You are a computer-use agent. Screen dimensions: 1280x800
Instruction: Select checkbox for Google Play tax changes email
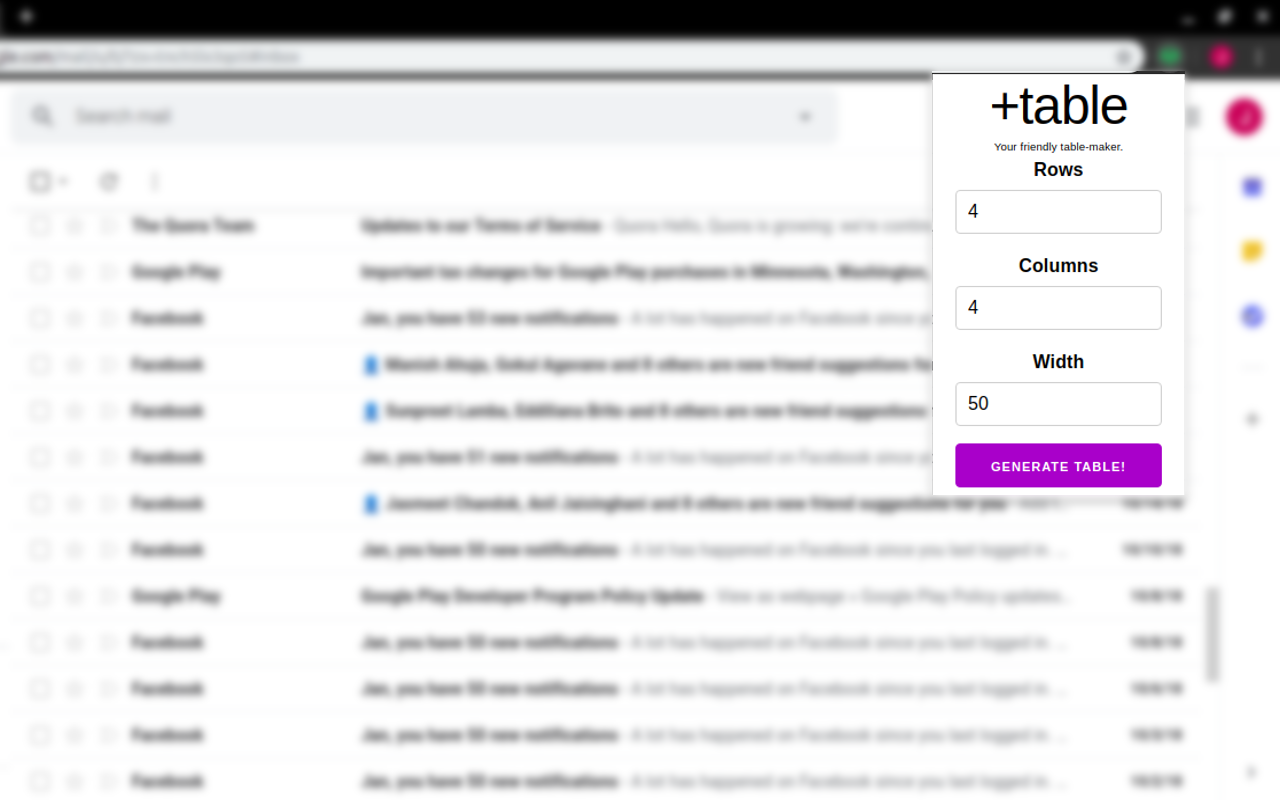click(x=39, y=272)
